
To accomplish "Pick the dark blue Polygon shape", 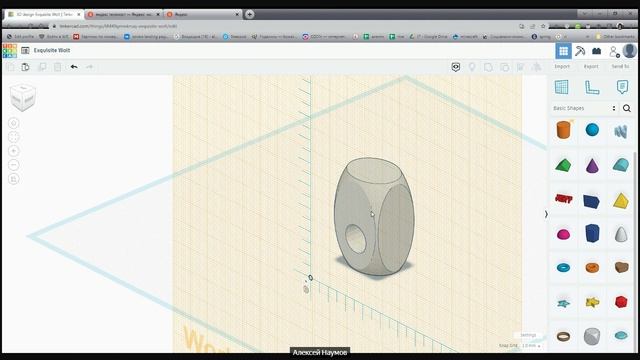I will pyautogui.click(x=592, y=233).
